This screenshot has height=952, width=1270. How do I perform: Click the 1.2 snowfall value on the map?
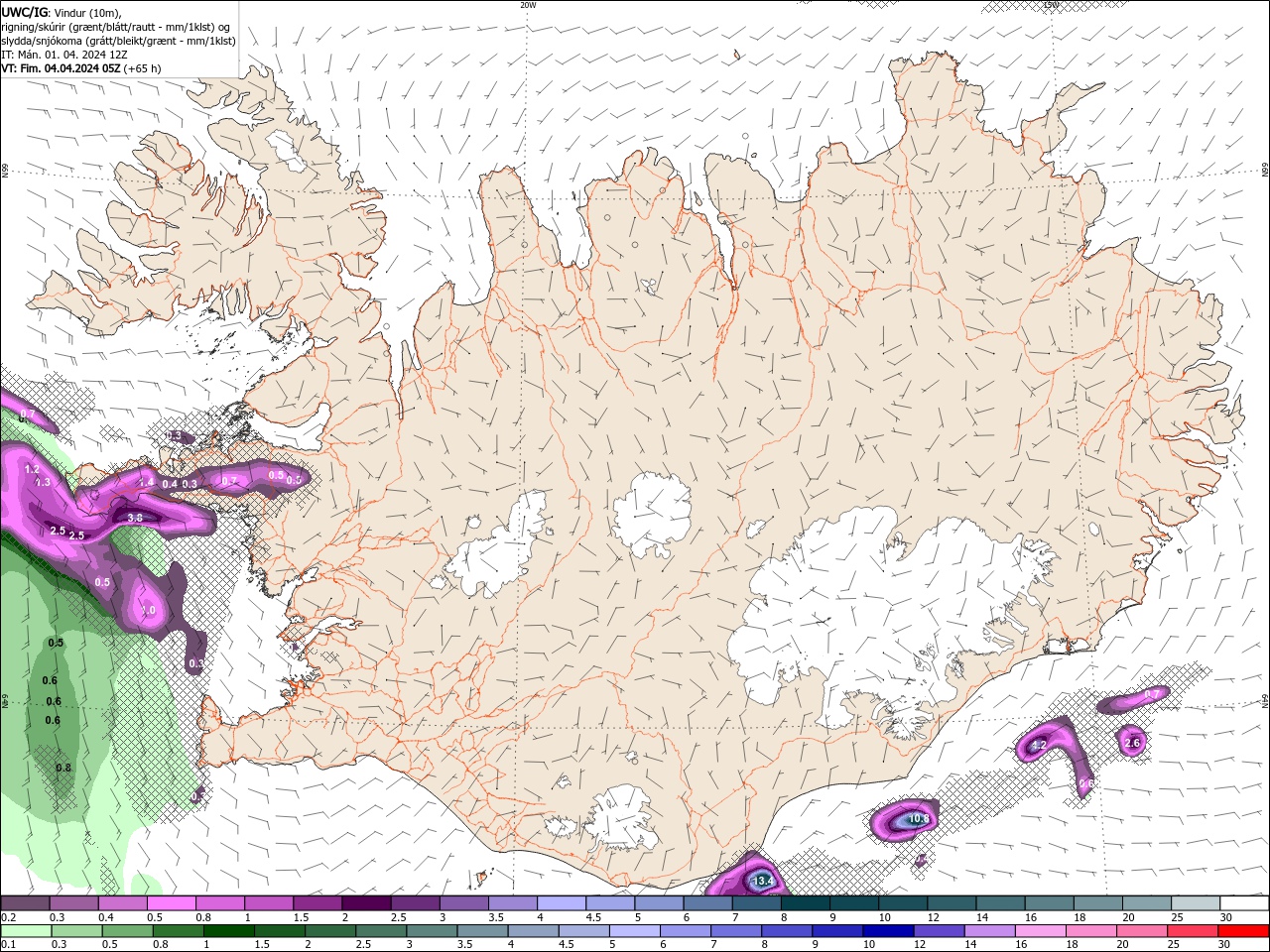pos(32,469)
